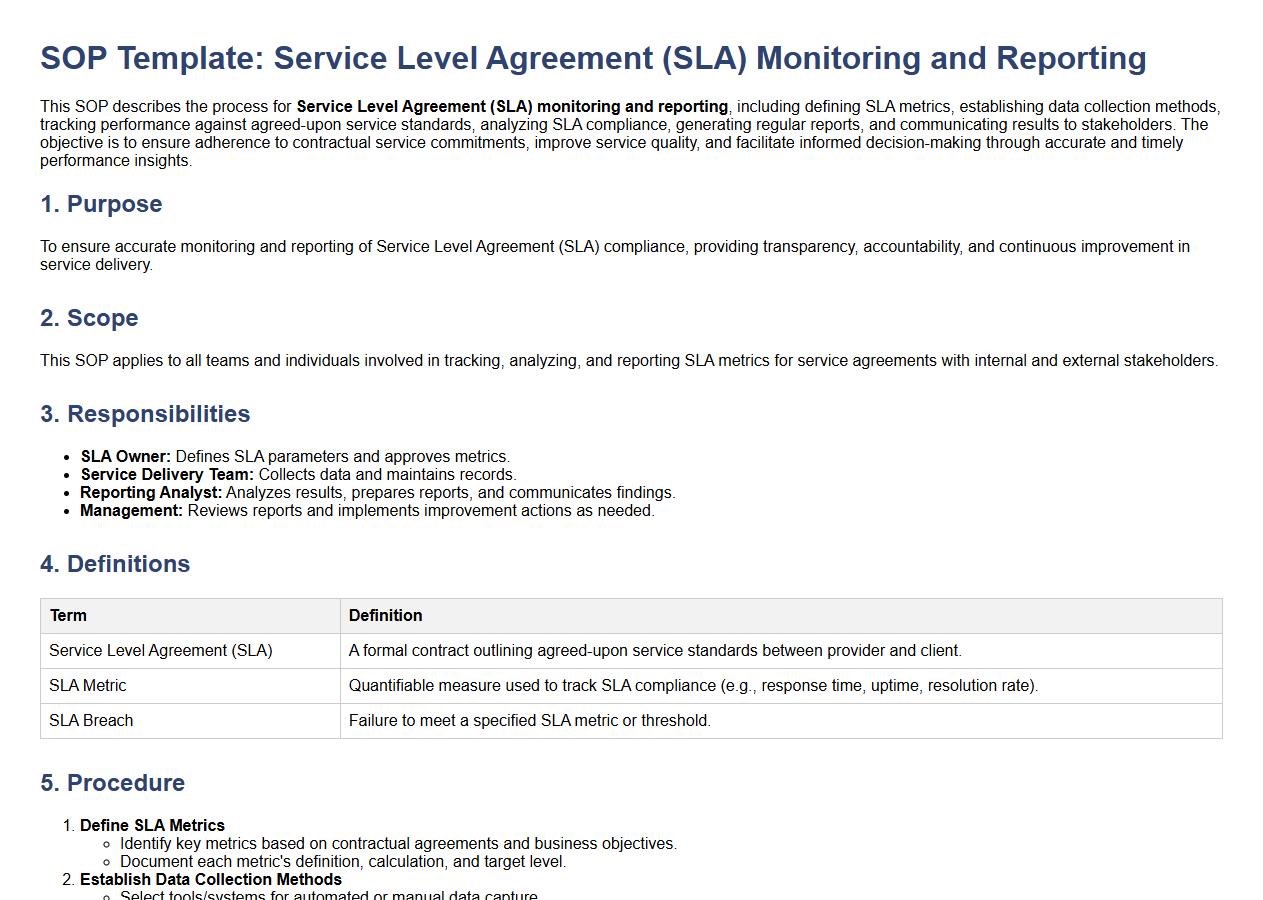Click the '5. Procedure' section heading
Viewport: 1263px width, 900px height.
[112, 783]
